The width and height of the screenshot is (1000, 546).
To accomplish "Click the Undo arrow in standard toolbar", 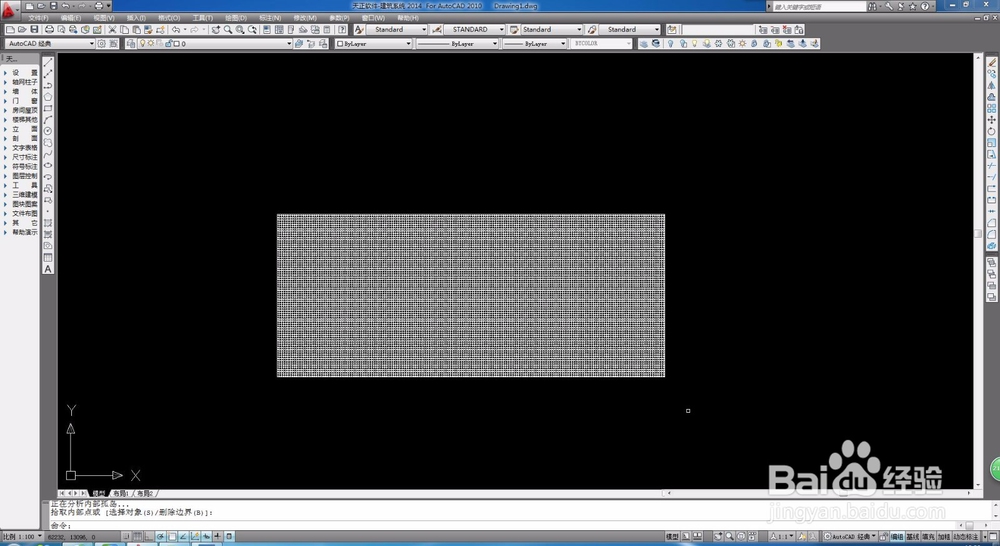I will pyautogui.click(x=176, y=29).
